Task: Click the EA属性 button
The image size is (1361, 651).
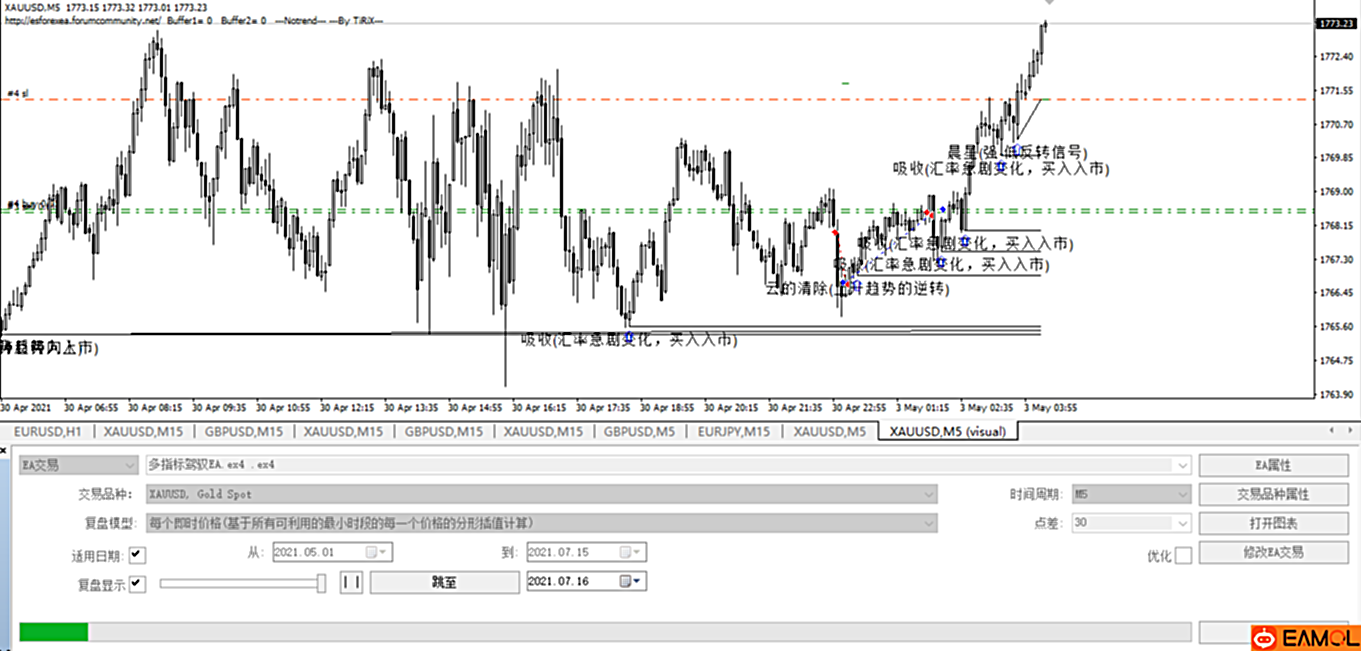Action: tap(1273, 465)
